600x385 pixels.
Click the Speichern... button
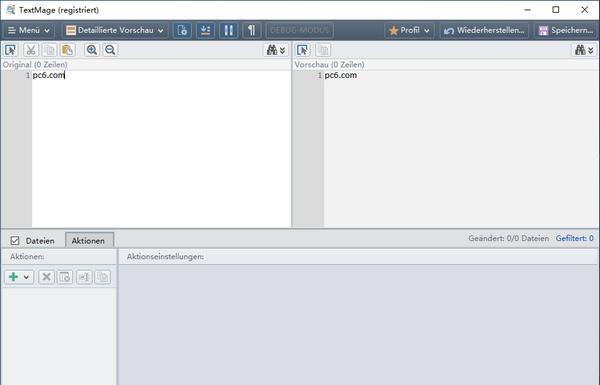point(566,30)
